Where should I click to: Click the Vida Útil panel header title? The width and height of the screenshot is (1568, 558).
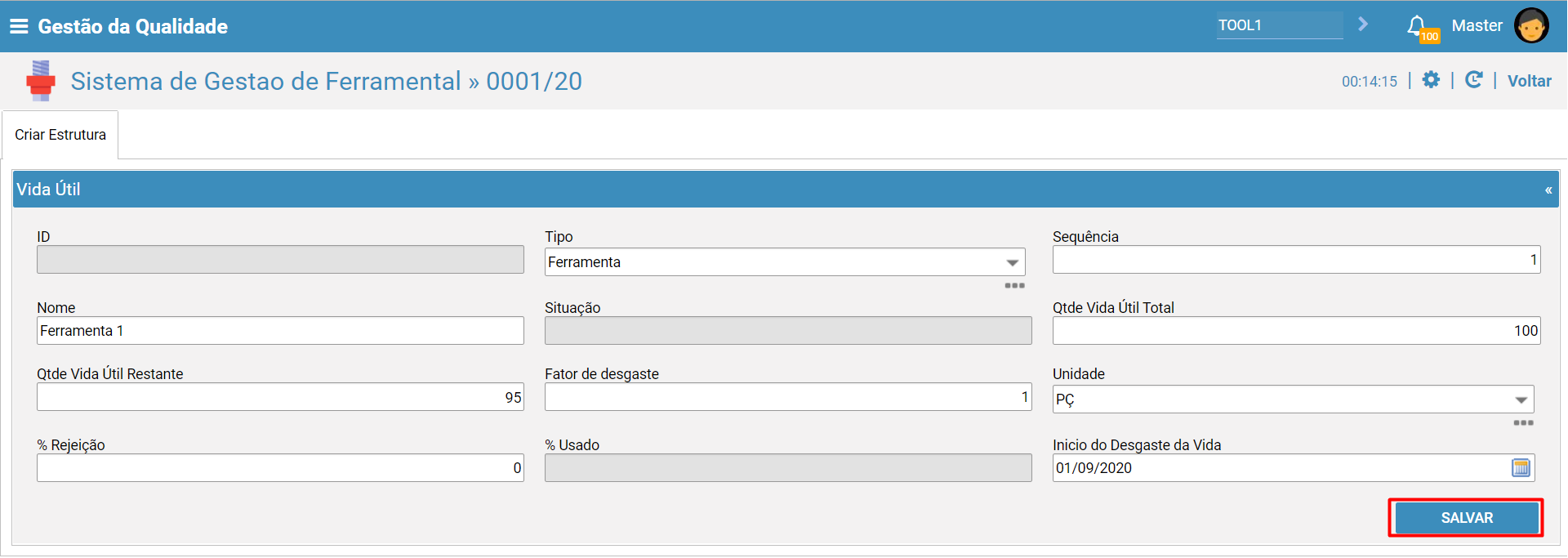point(48,190)
